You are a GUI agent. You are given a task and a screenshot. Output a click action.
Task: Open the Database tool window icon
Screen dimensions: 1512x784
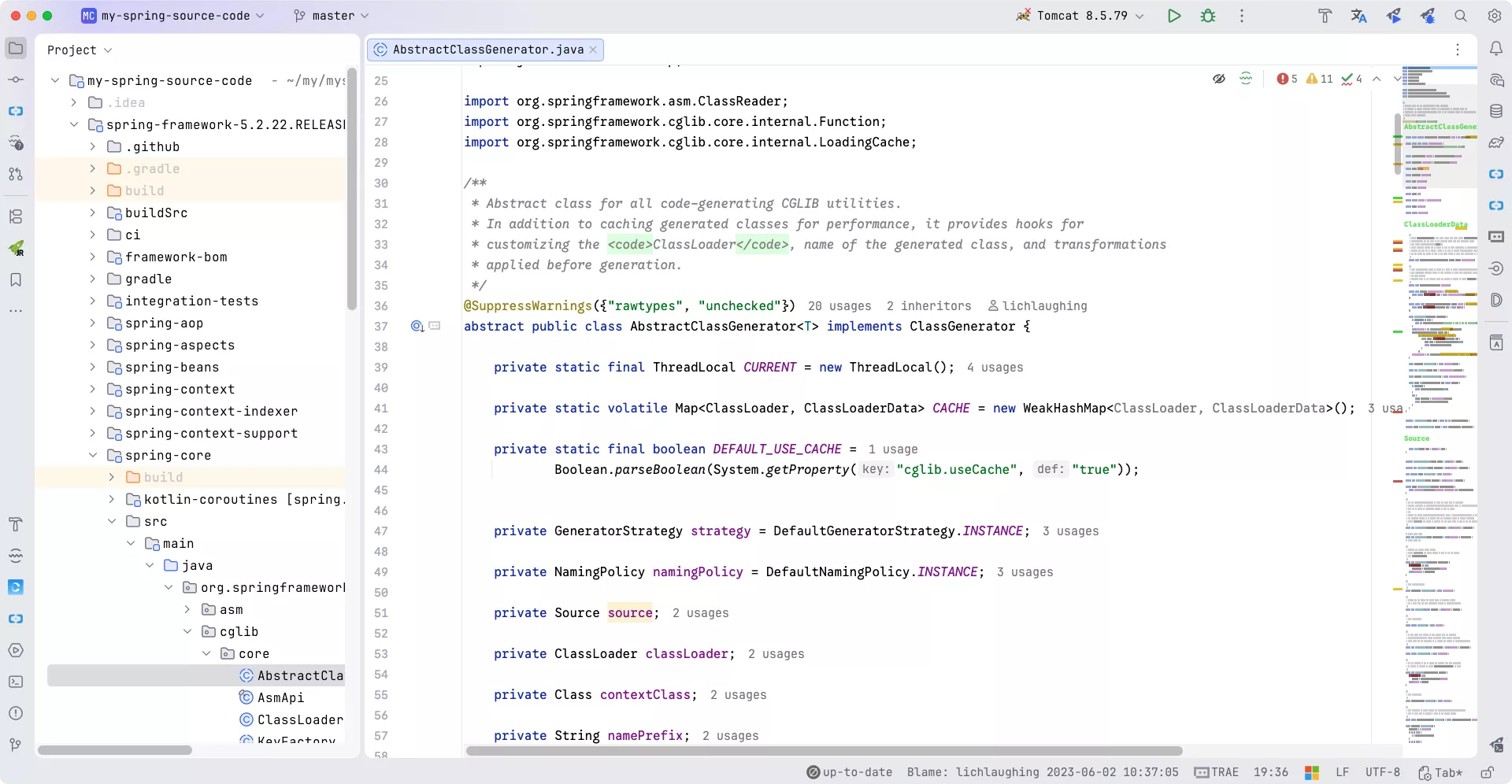[1496, 112]
